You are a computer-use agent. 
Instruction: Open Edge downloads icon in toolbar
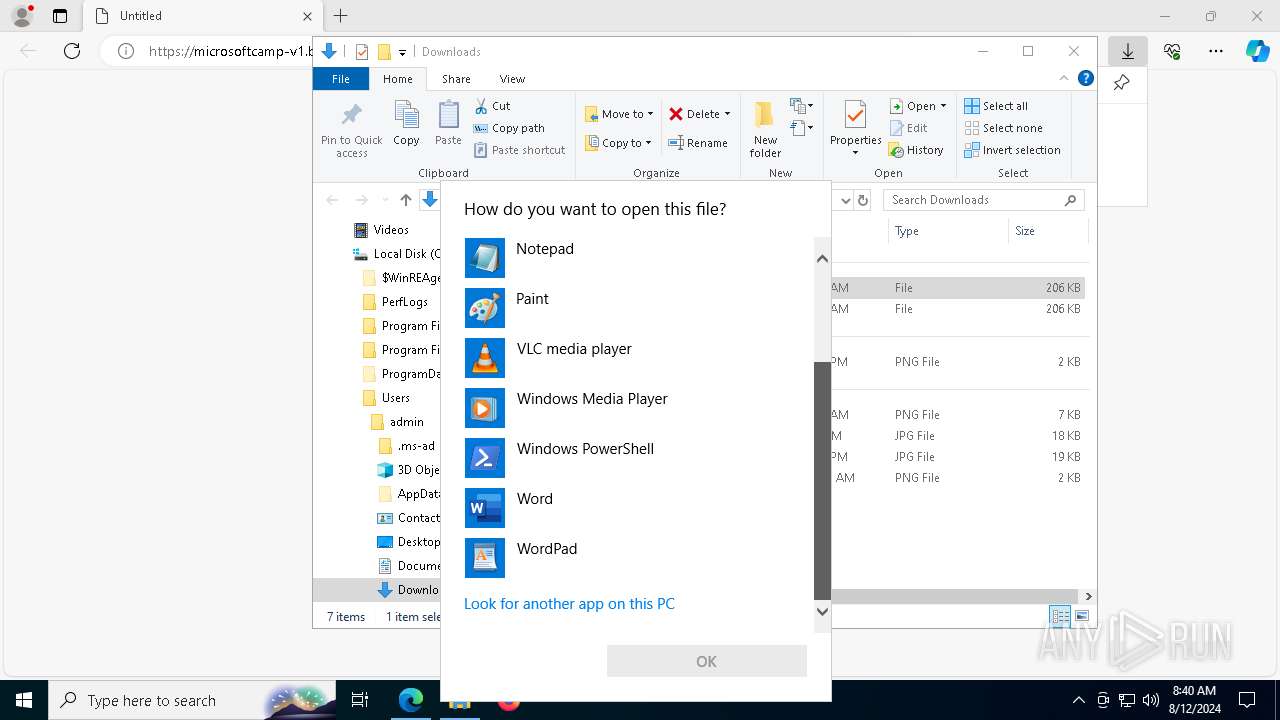point(1127,51)
